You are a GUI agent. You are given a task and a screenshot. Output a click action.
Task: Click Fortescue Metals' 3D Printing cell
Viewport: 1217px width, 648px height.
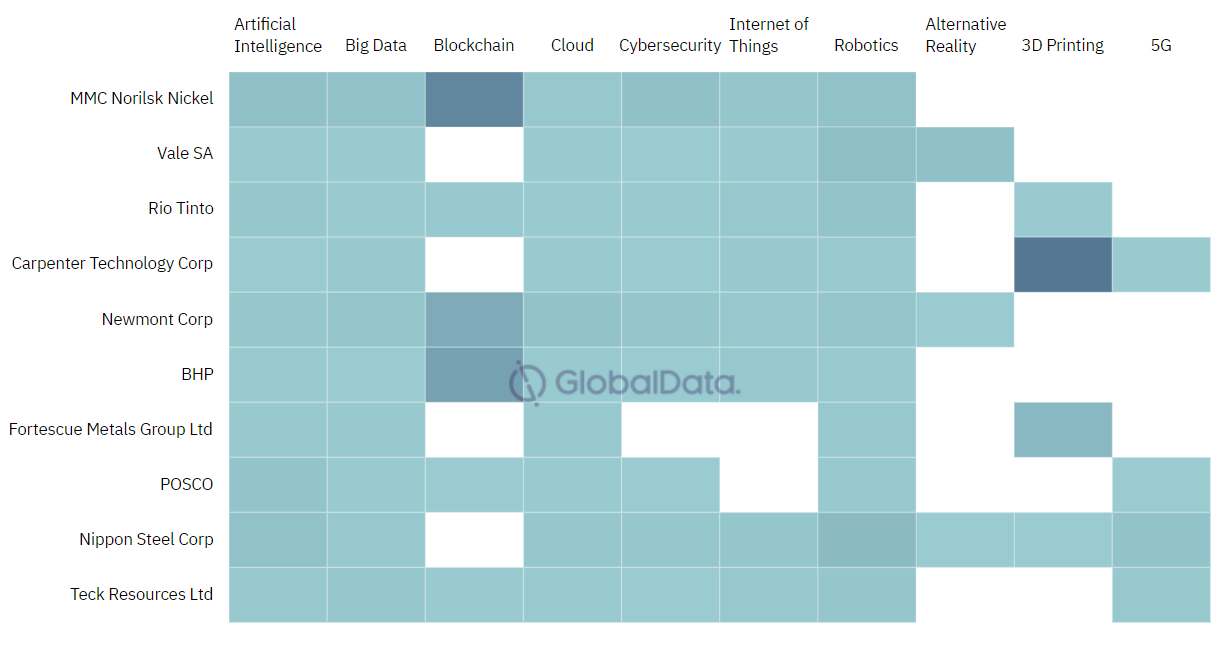[x=1062, y=429]
